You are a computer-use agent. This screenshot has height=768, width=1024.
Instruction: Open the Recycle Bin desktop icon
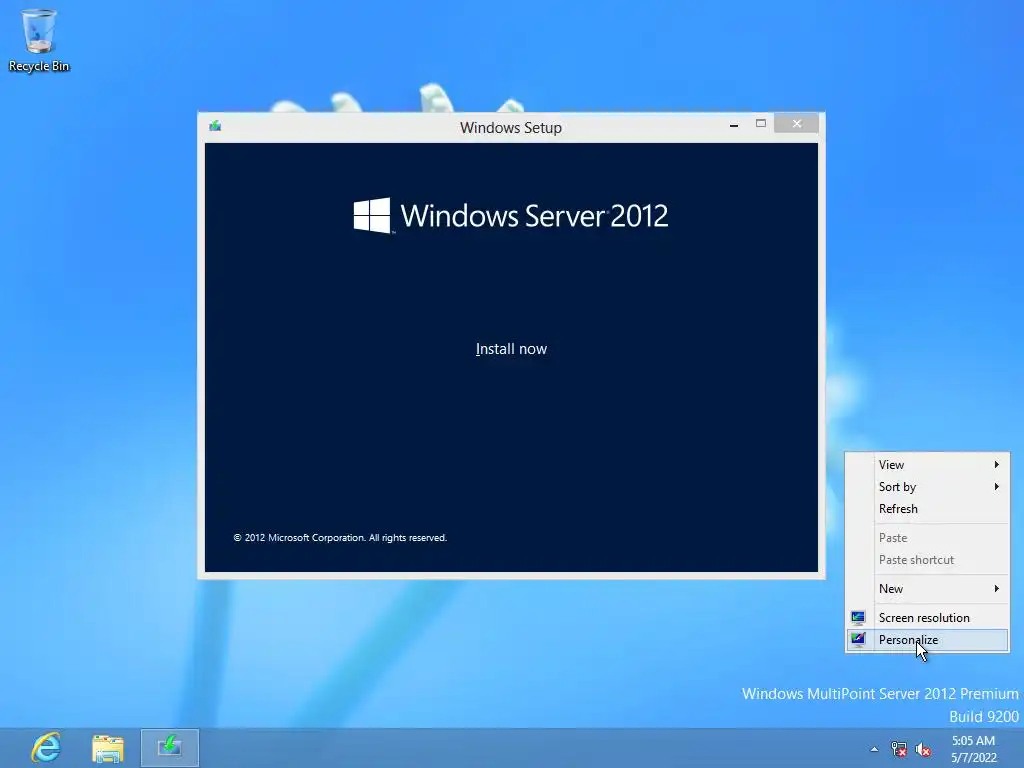click(39, 40)
